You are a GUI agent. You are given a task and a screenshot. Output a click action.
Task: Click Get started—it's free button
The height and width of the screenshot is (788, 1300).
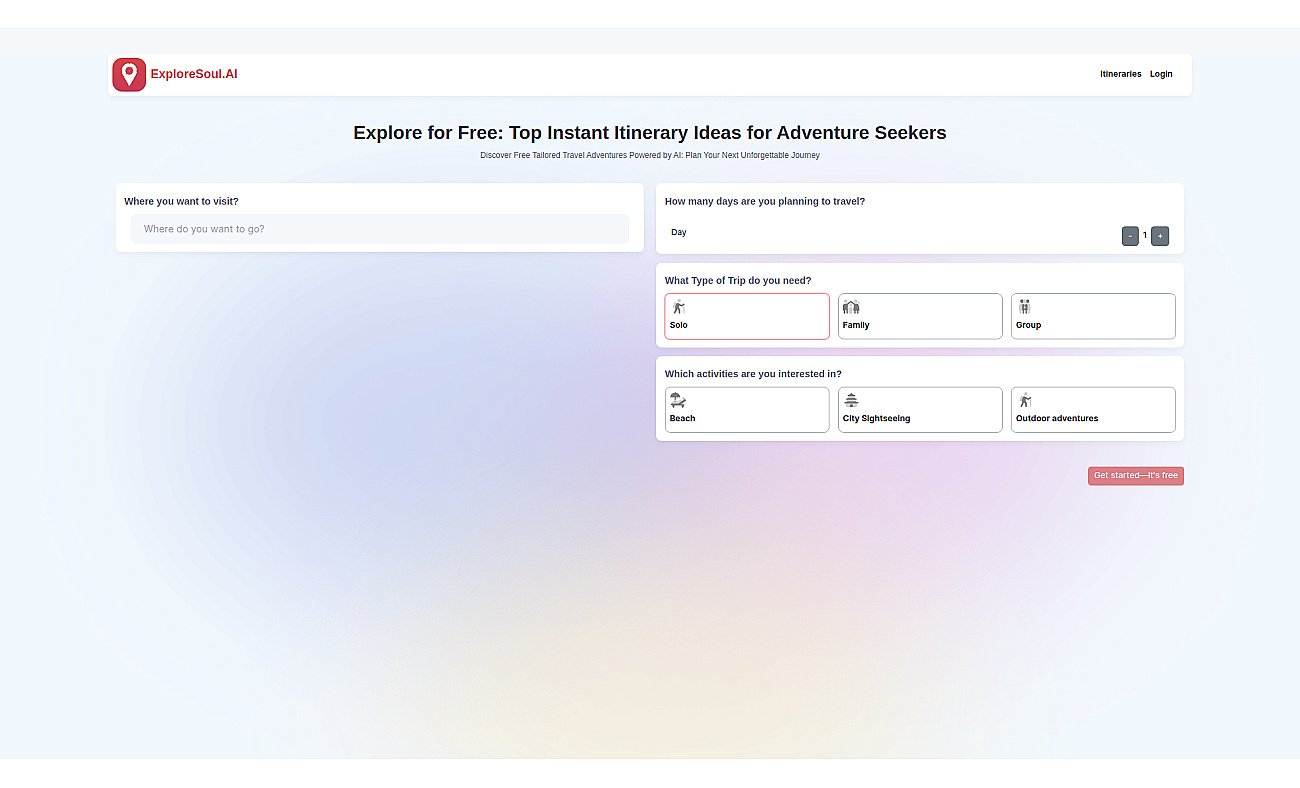1136,476
